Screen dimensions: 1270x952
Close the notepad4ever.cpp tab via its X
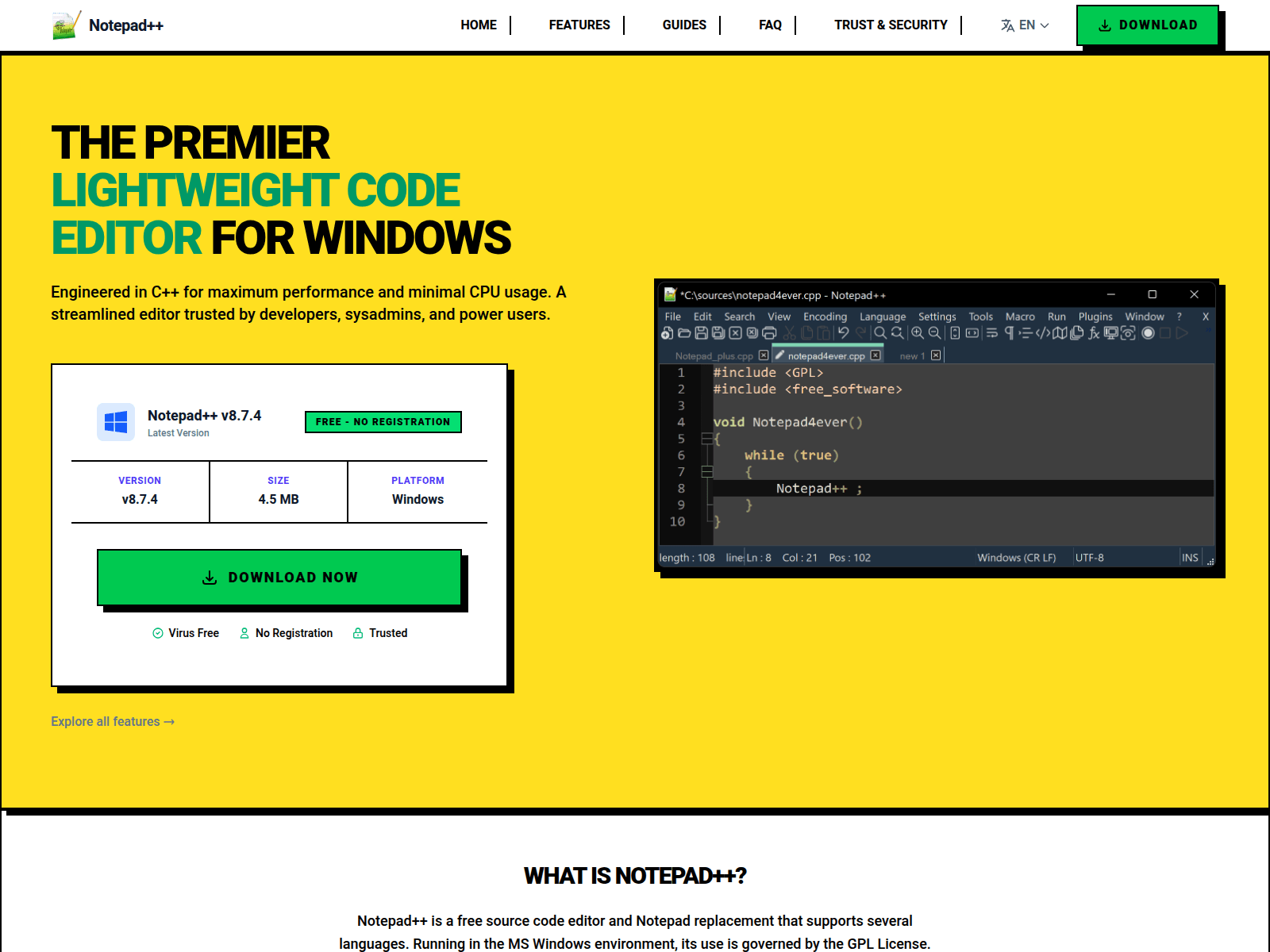point(876,355)
